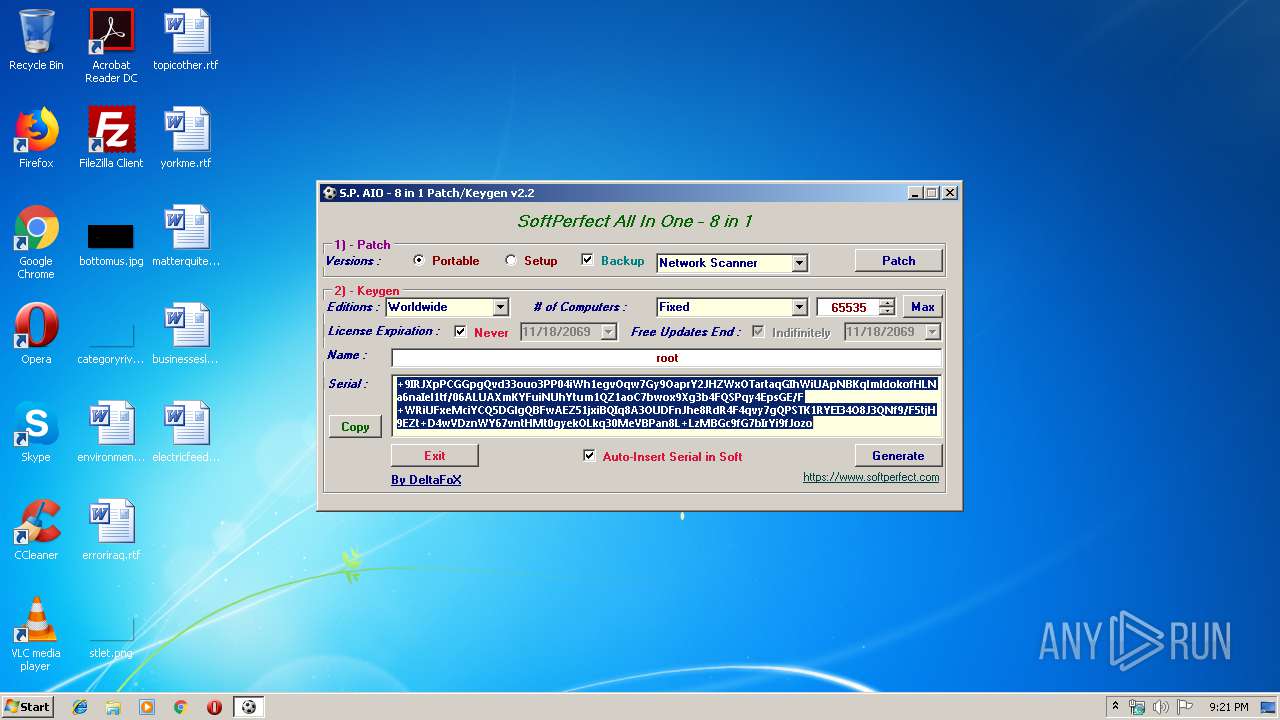Open environmen document icon

[x=111, y=432]
